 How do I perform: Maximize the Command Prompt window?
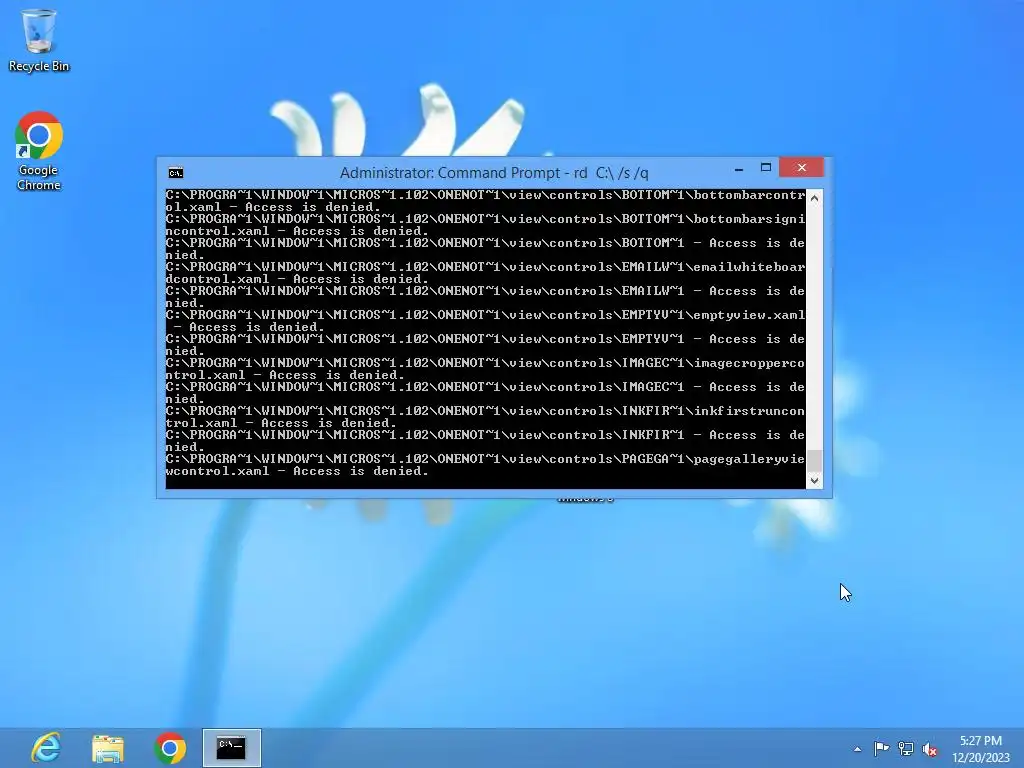[766, 168]
